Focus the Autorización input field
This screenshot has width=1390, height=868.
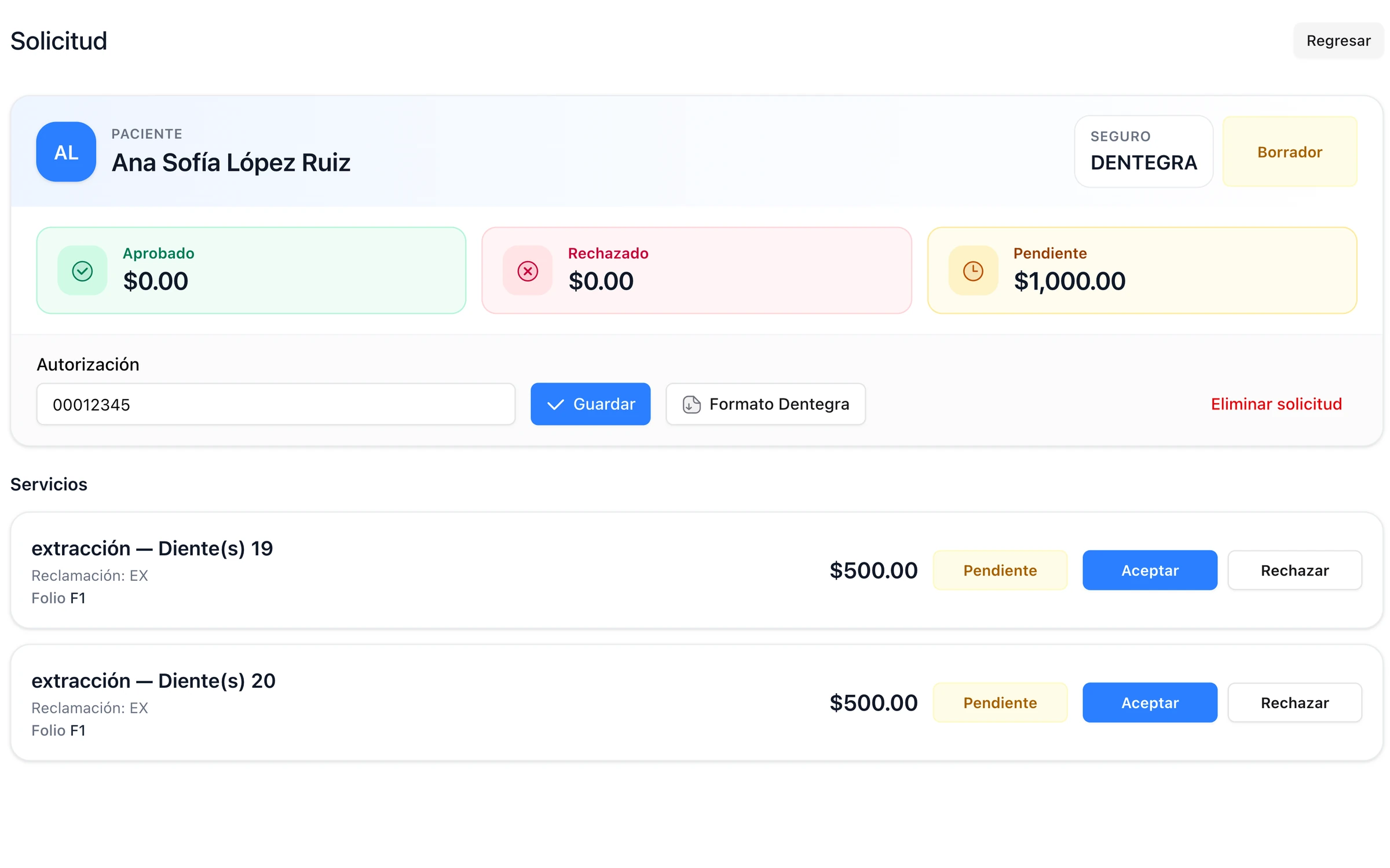pyautogui.click(x=276, y=404)
